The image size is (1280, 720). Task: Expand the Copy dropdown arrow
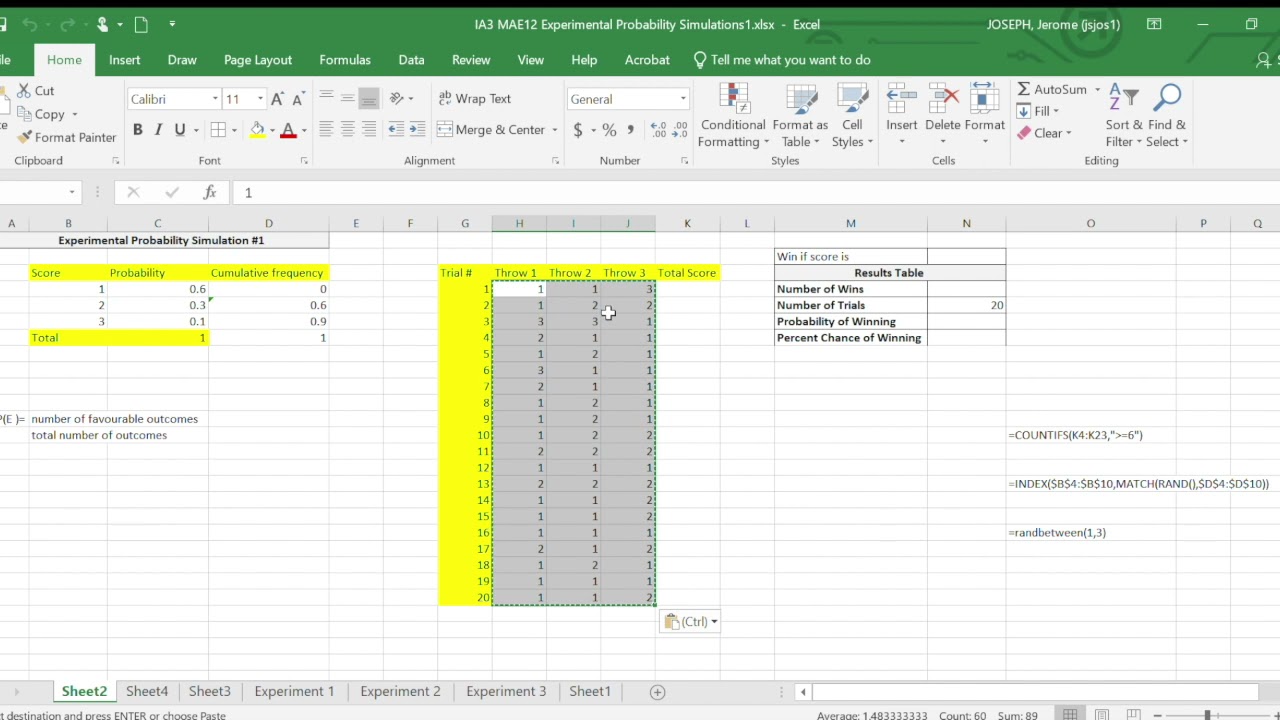74,115
